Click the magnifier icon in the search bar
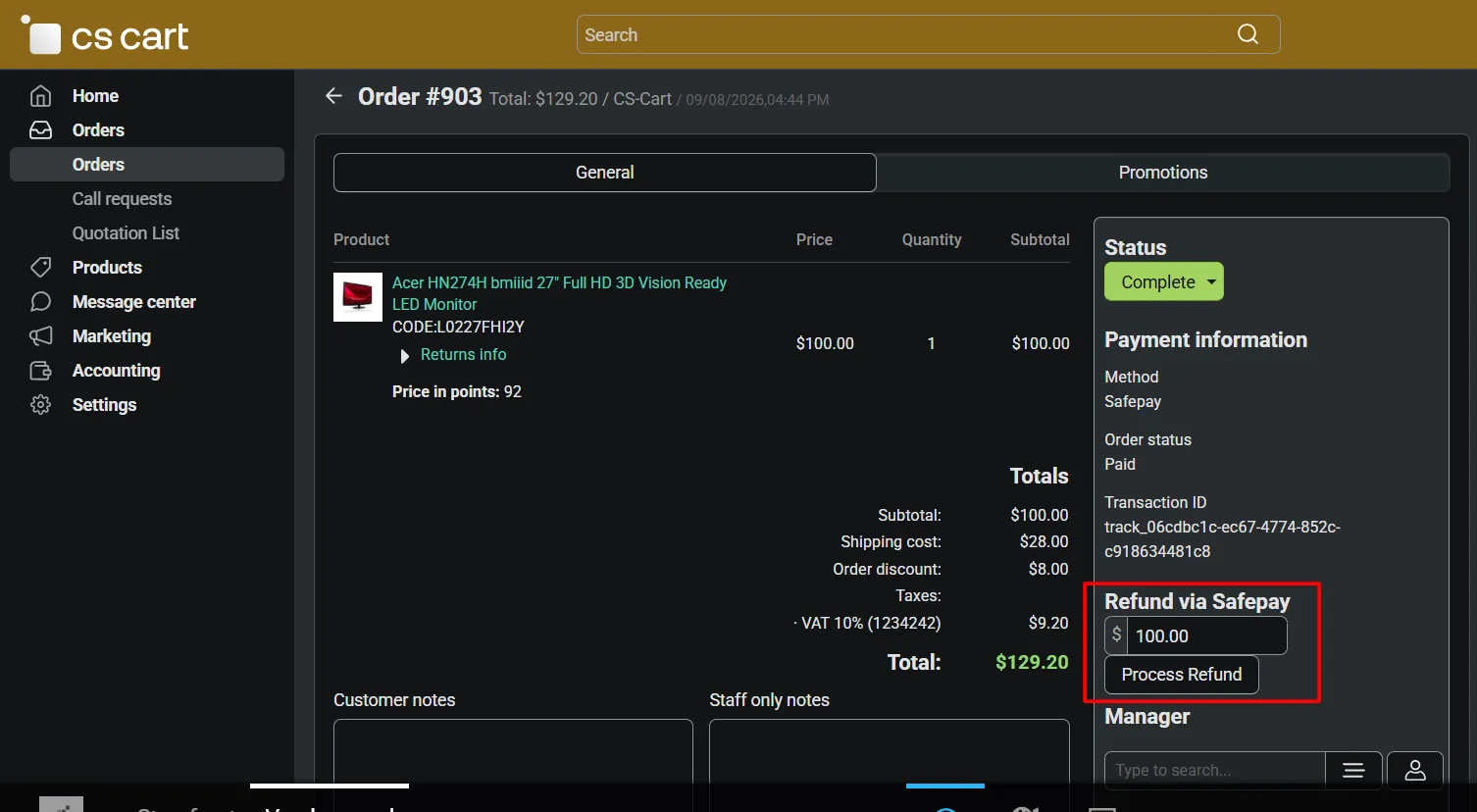 coord(1248,34)
